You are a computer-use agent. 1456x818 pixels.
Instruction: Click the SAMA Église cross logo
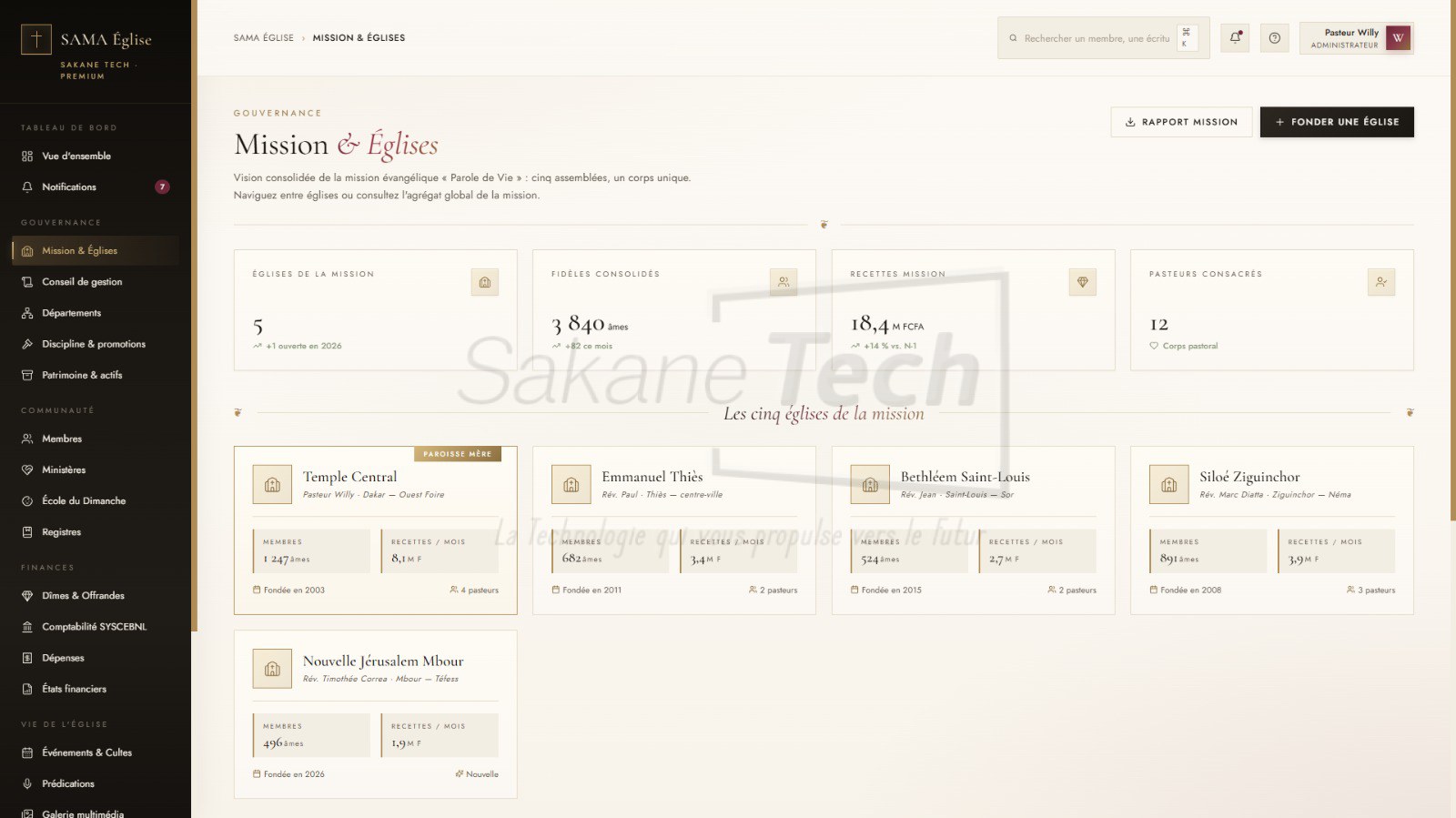36,39
